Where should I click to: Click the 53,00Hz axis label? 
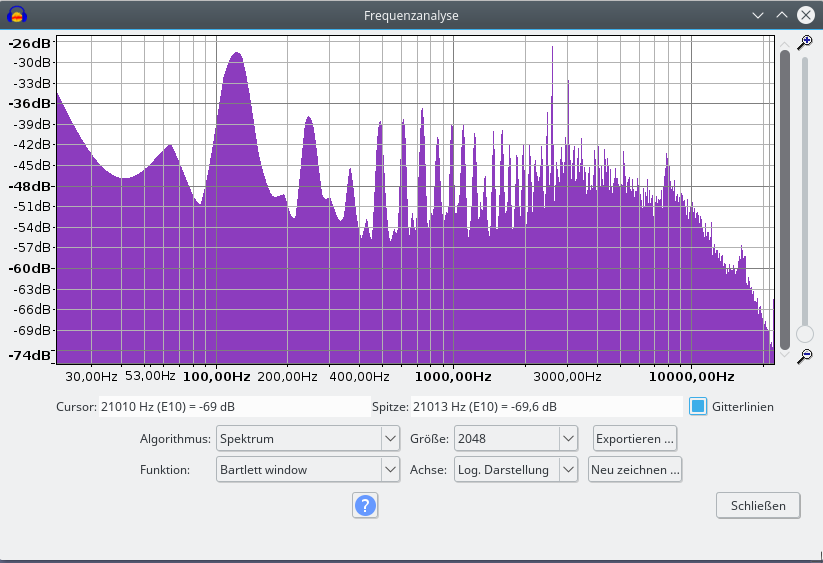150,376
